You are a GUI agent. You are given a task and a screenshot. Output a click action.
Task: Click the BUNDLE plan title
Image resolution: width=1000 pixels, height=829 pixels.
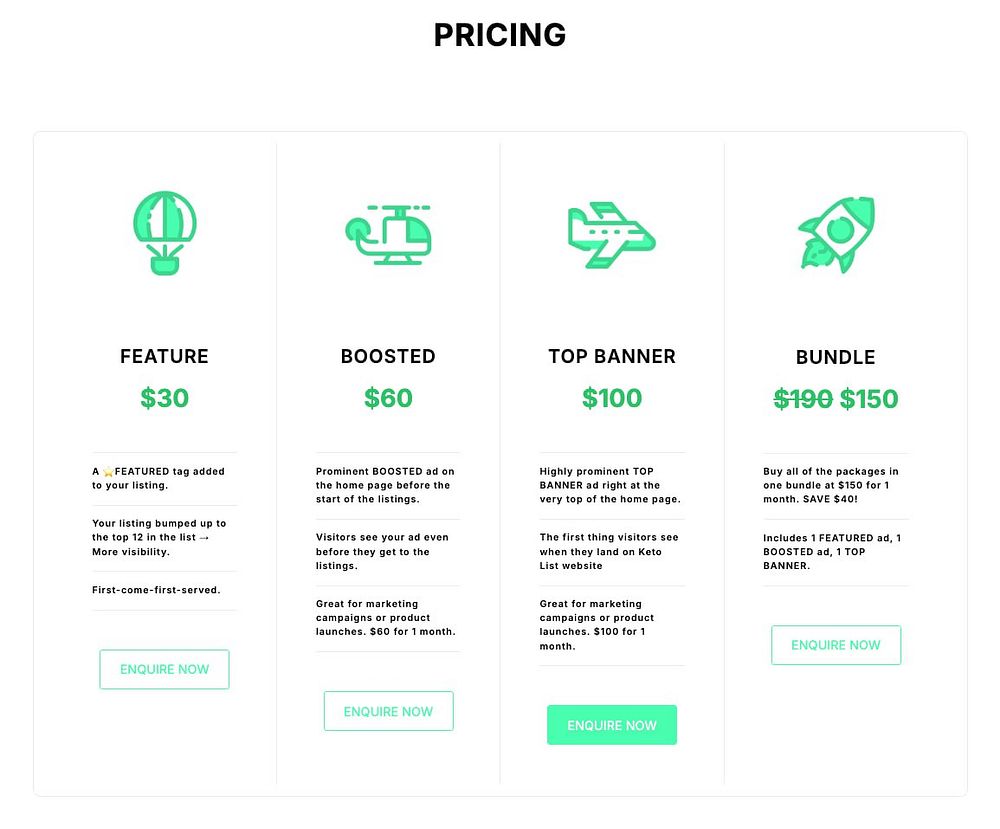[835, 357]
